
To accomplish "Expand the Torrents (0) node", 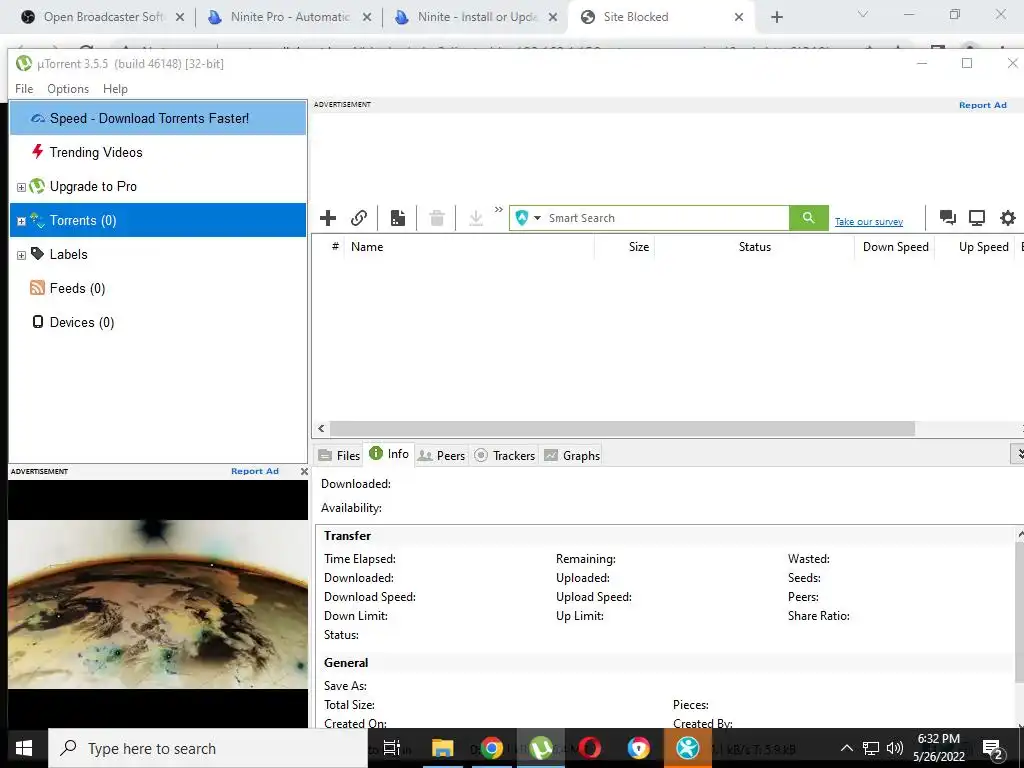I will 21,221.
